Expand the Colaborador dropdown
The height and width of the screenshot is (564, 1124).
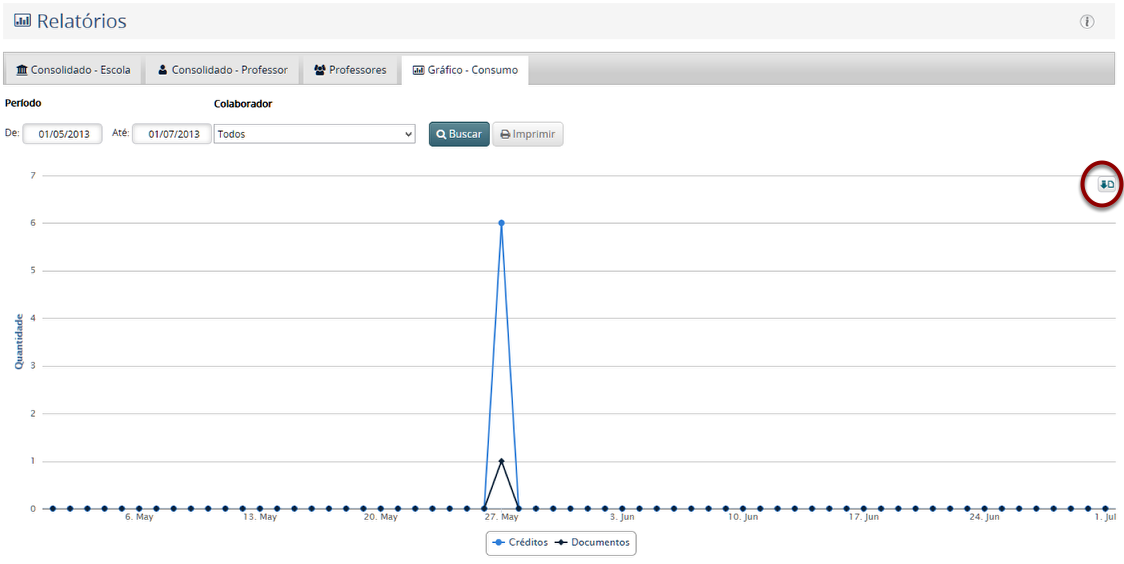(x=314, y=134)
